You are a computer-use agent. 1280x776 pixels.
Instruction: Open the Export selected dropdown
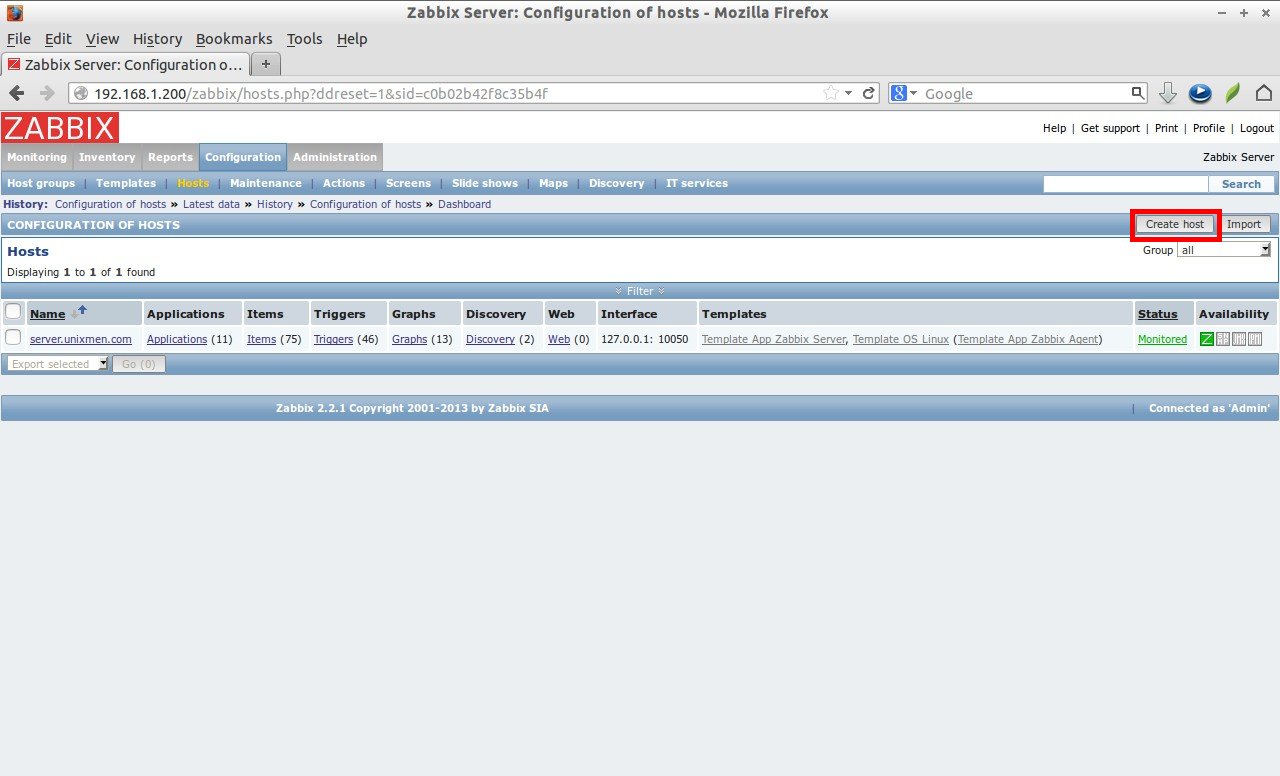(57, 364)
